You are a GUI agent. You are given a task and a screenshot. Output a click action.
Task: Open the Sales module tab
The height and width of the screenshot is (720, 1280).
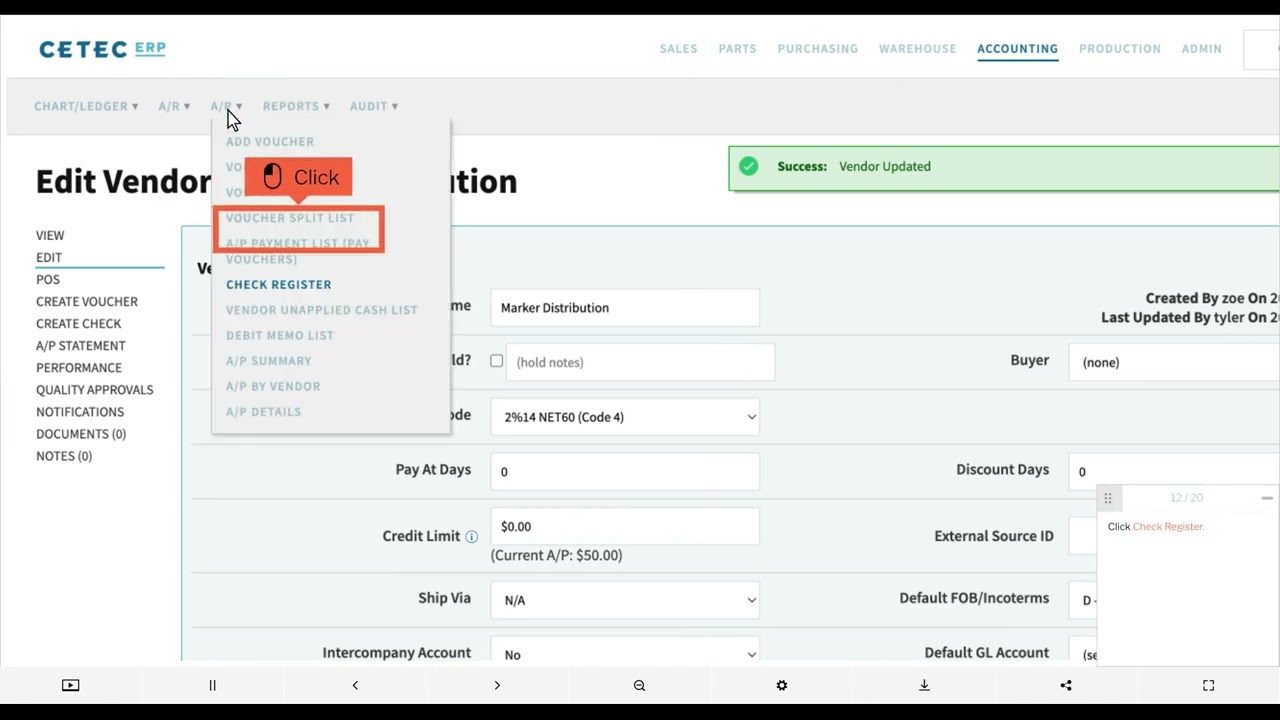point(678,48)
